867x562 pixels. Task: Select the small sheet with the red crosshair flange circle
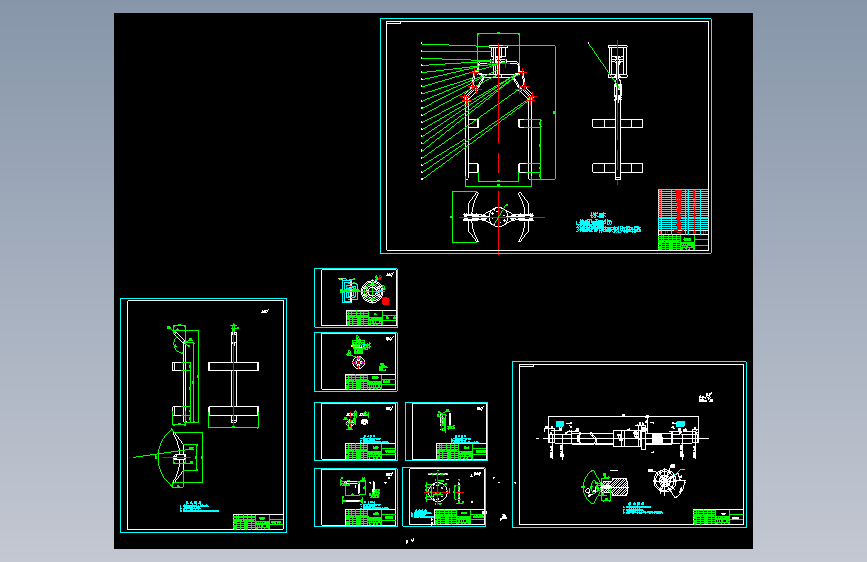(x=444, y=497)
